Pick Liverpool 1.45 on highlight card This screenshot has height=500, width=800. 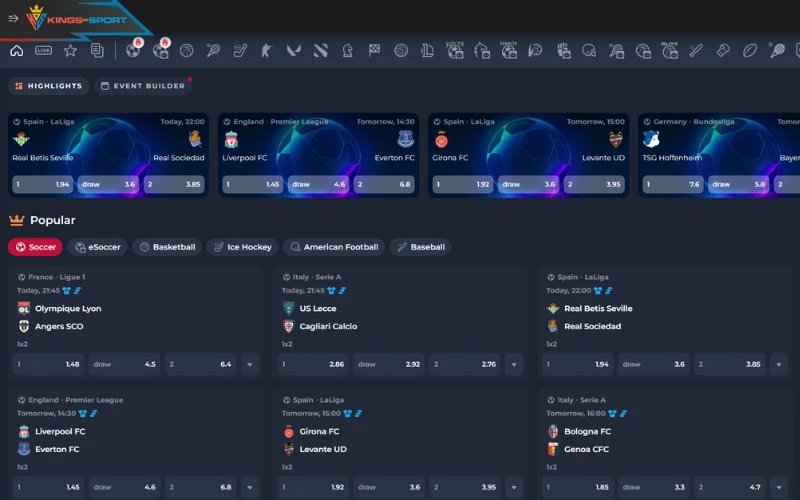pyautogui.click(x=253, y=184)
